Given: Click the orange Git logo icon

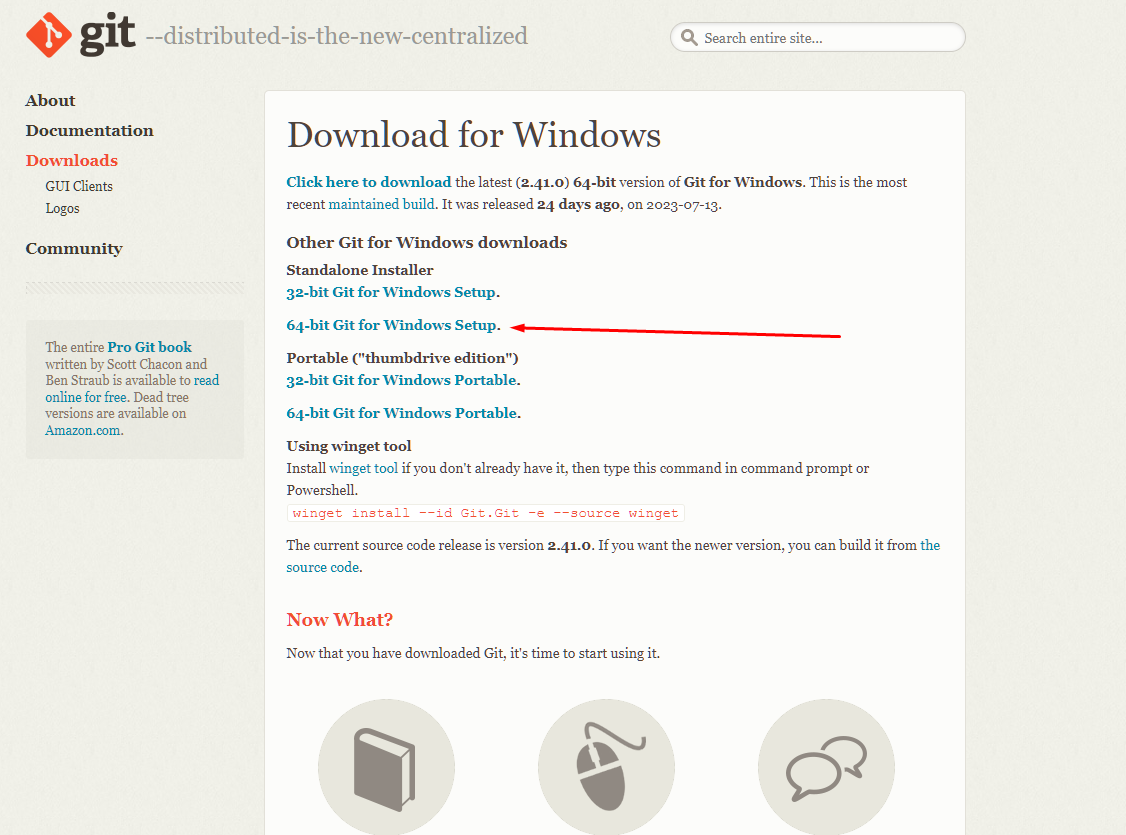Looking at the screenshot, I should (49, 34).
